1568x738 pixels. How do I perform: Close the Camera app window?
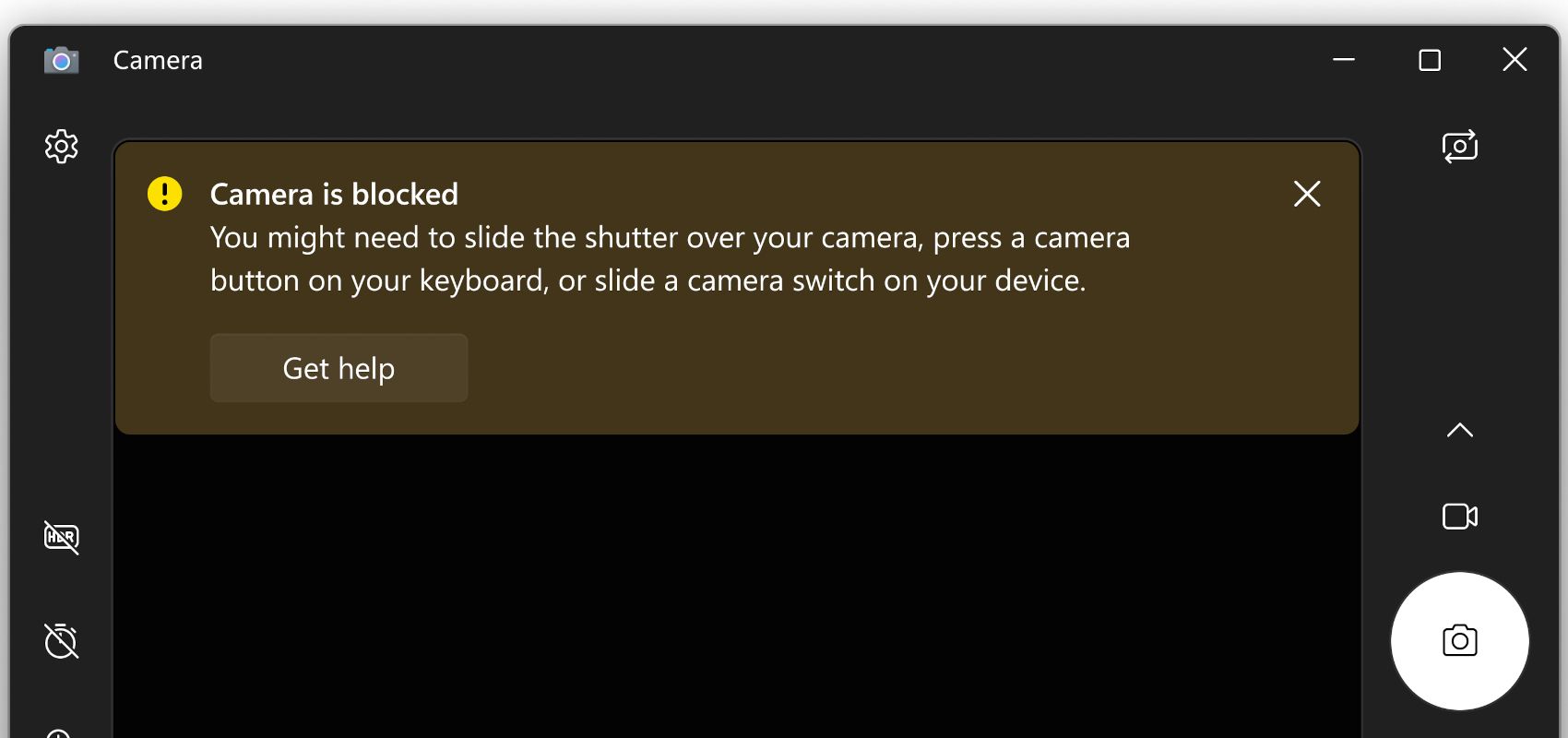tap(1515, 60)
